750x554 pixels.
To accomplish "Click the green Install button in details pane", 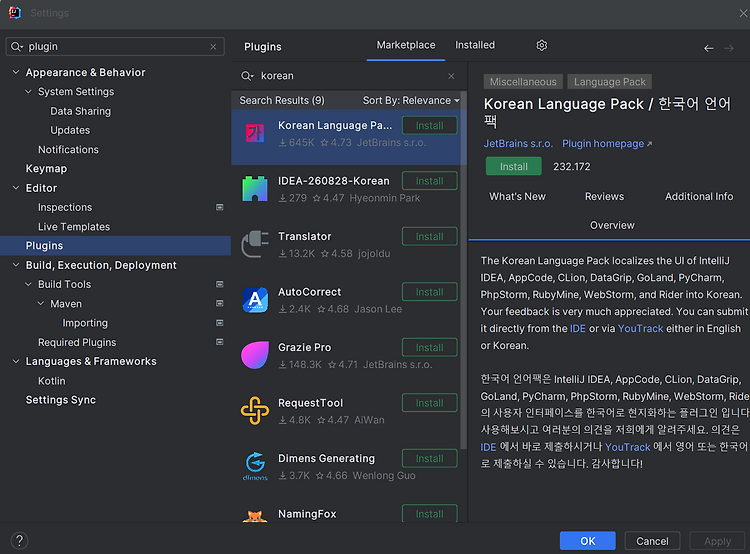I will pos(514,166).
